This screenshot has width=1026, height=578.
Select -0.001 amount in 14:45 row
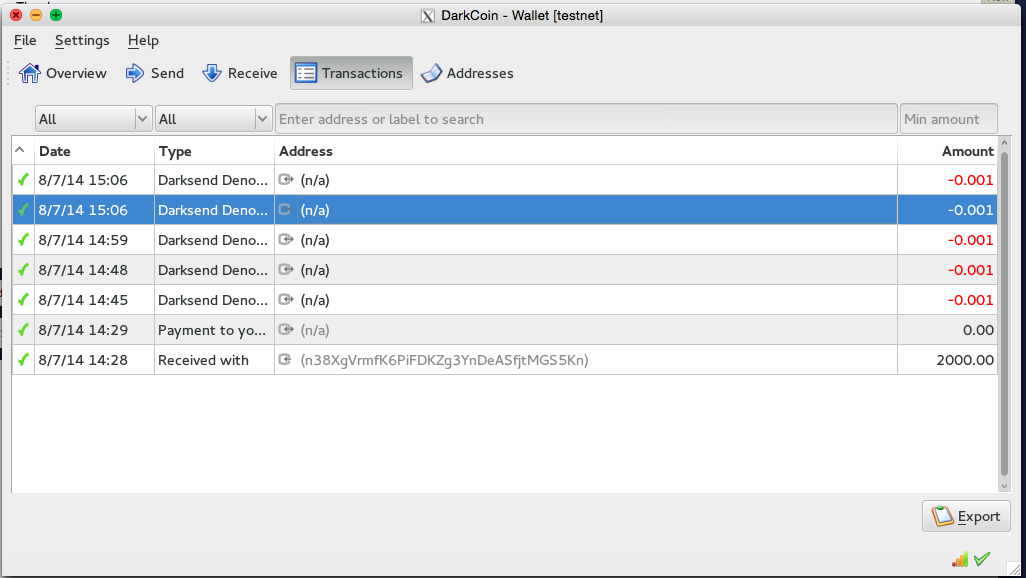(x=947, y=300)
